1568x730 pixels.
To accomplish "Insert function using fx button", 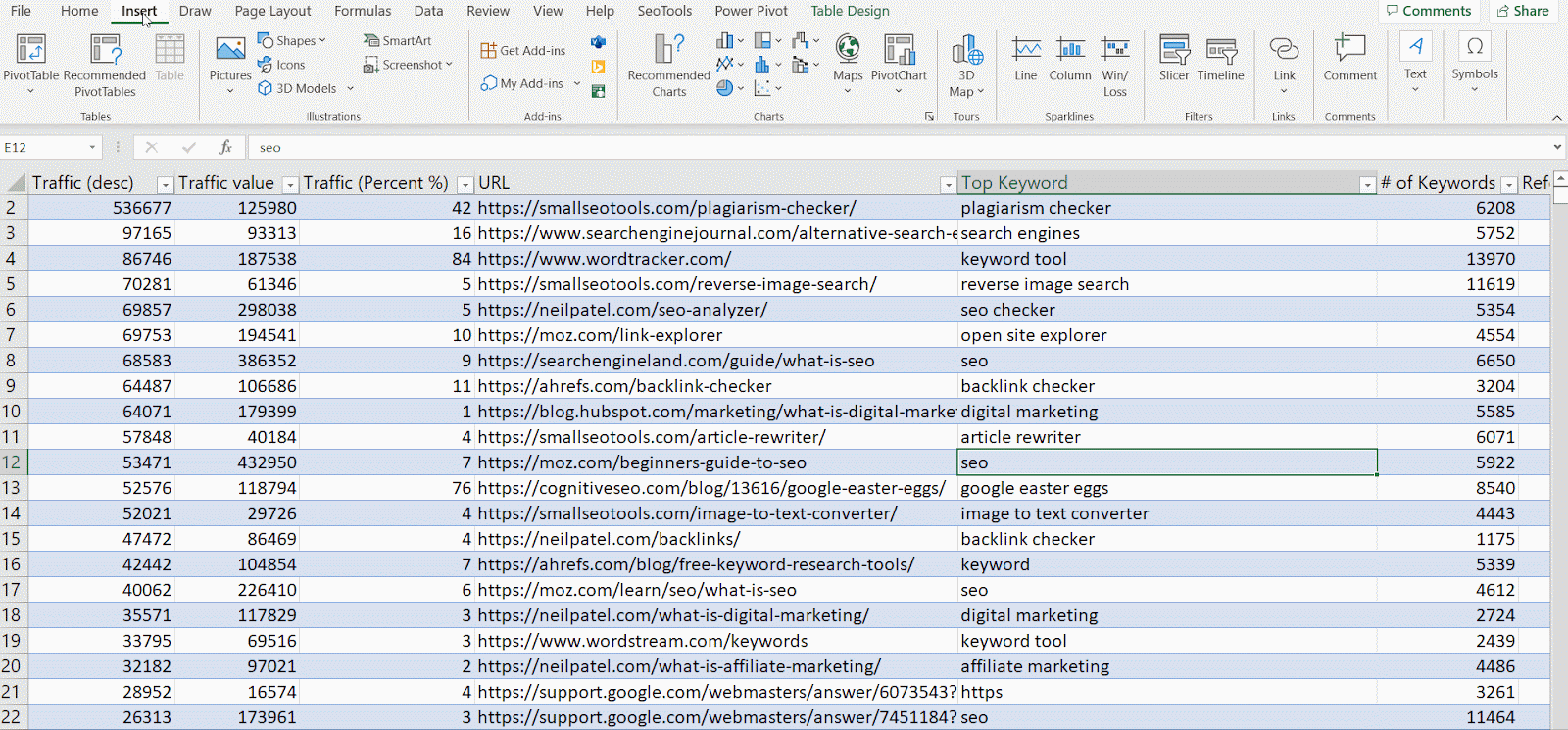I will coord(225,147).
